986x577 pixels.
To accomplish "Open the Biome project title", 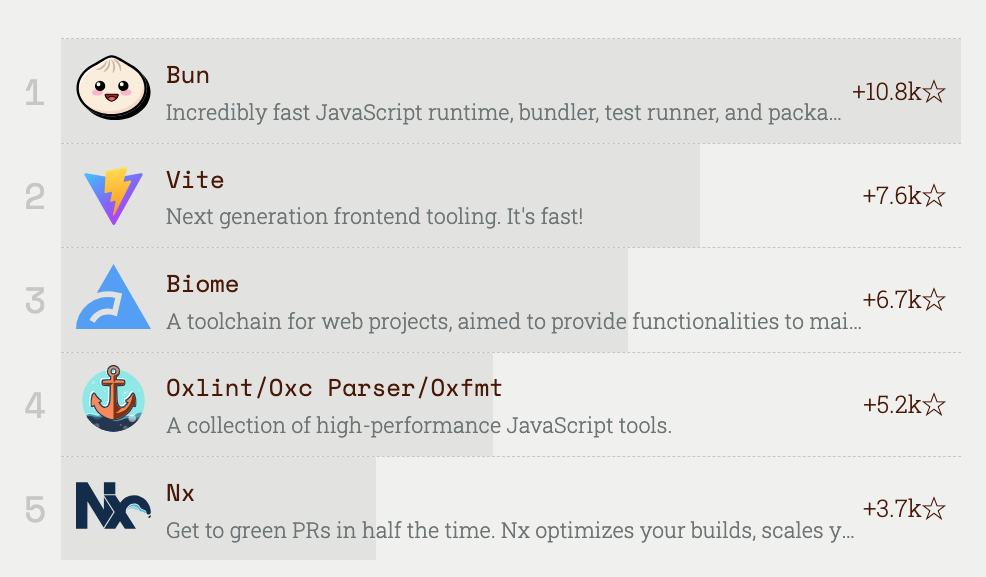I will pyautogui.click(x=203, y=284).
